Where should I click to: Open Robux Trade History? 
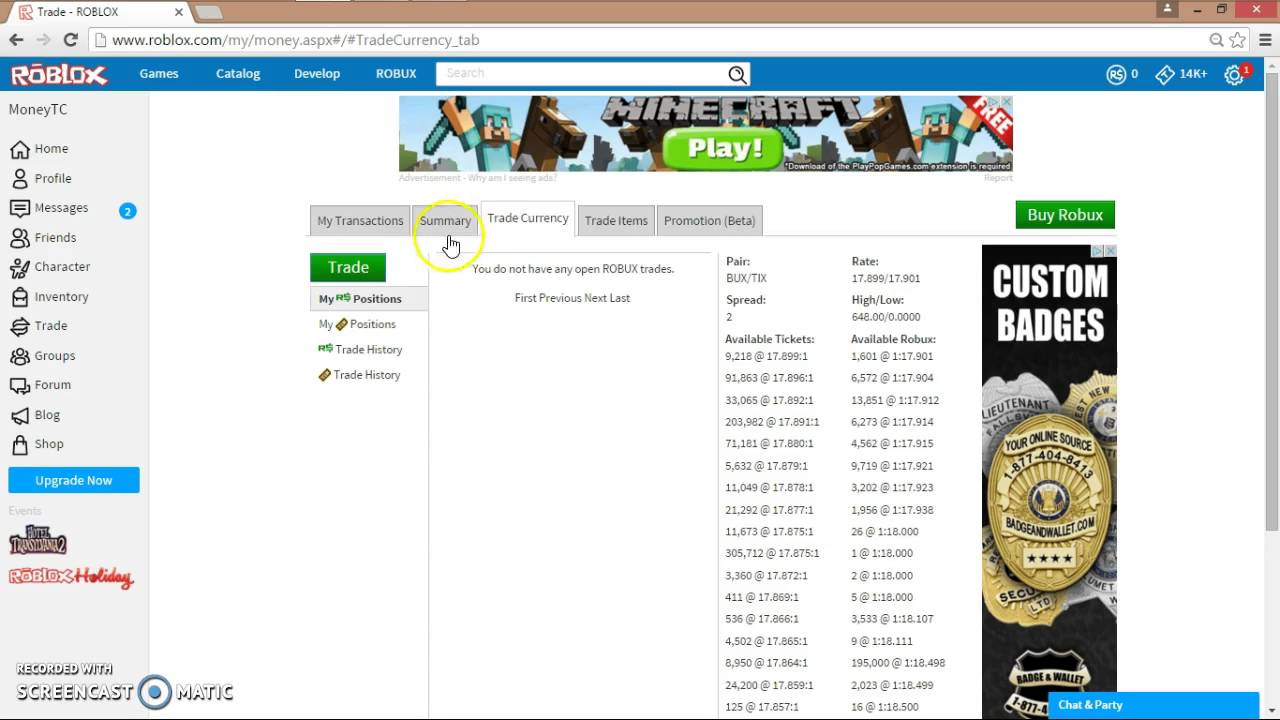click(360, 349)
